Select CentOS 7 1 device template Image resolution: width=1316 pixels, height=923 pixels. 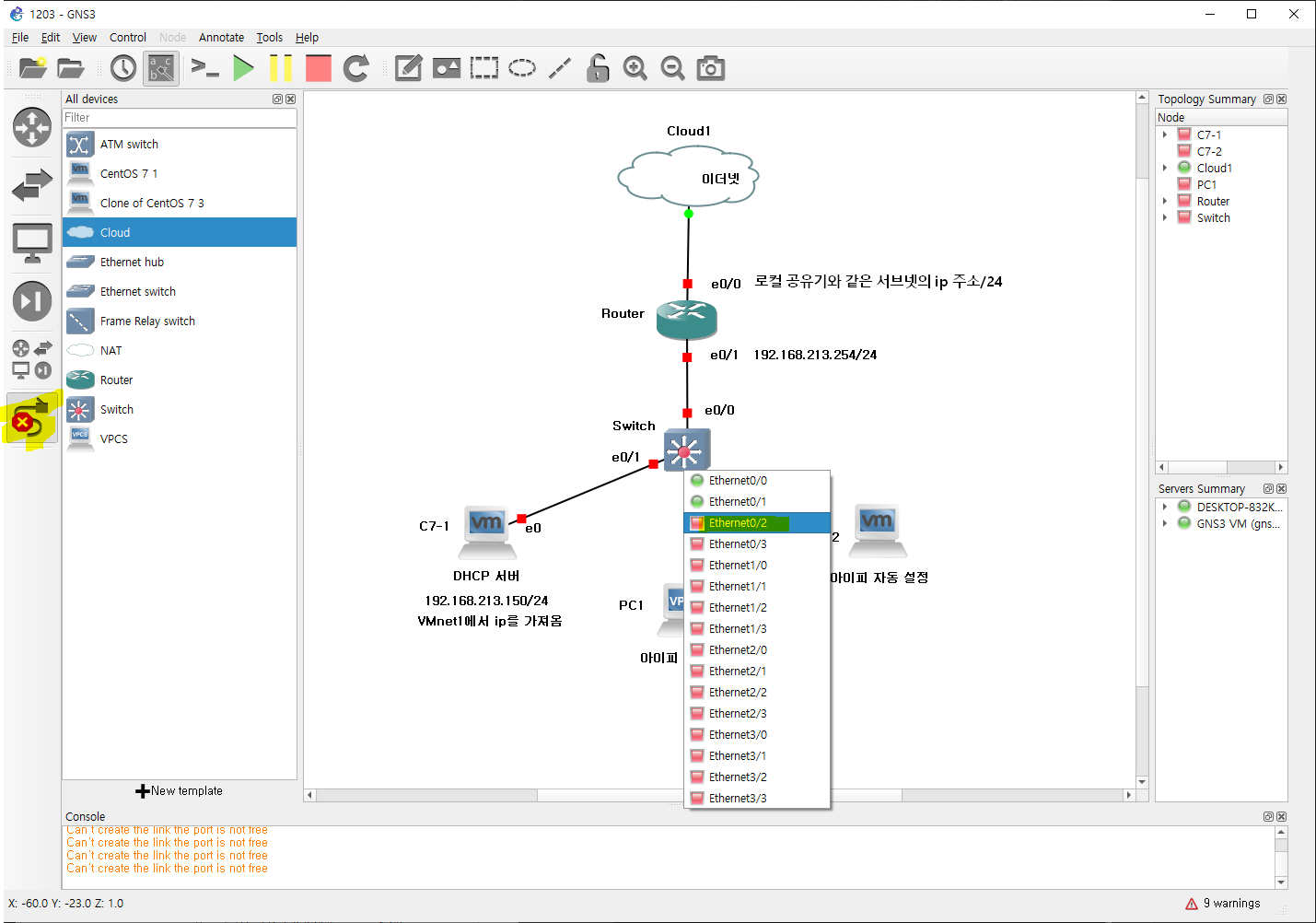click(180, 174)
